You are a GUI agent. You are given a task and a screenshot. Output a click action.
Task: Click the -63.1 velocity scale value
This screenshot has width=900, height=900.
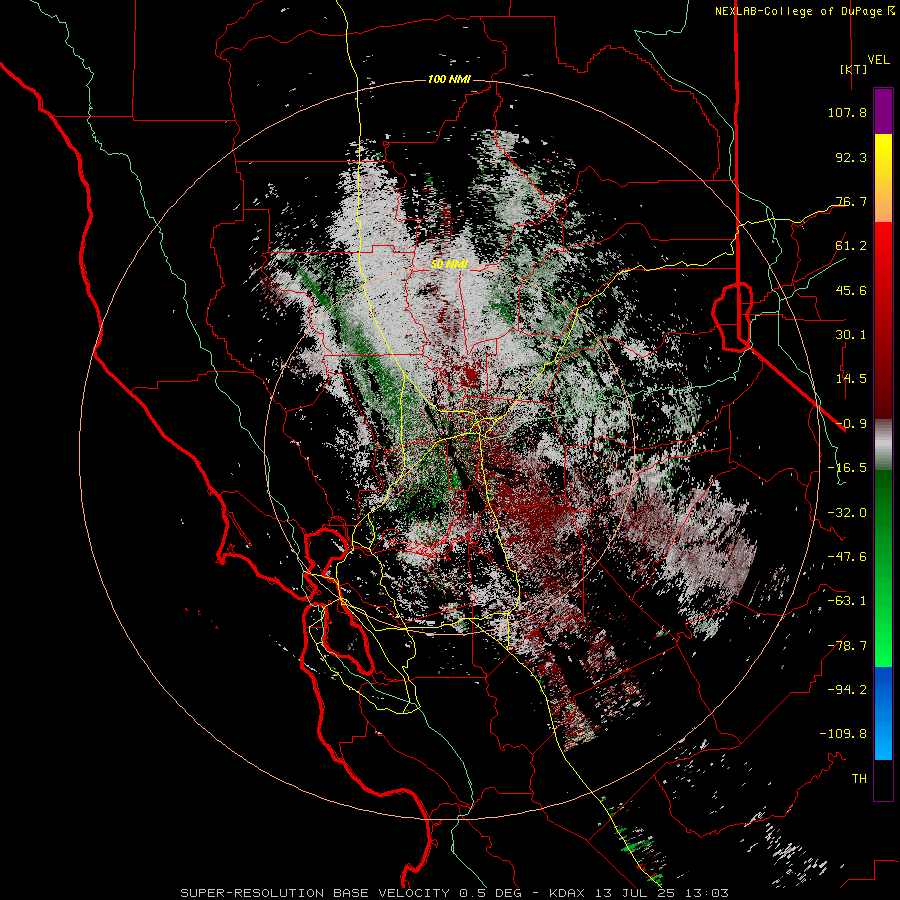847,601
